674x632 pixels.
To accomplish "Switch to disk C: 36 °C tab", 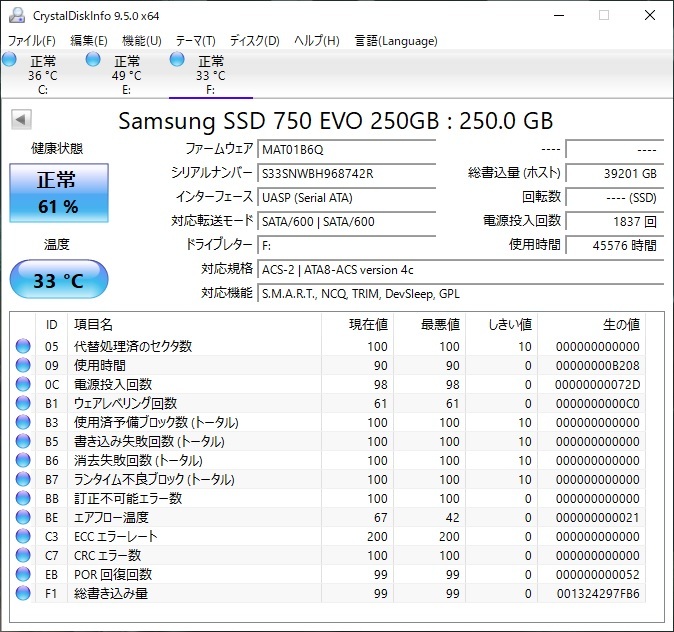I will tap(43, 74).
